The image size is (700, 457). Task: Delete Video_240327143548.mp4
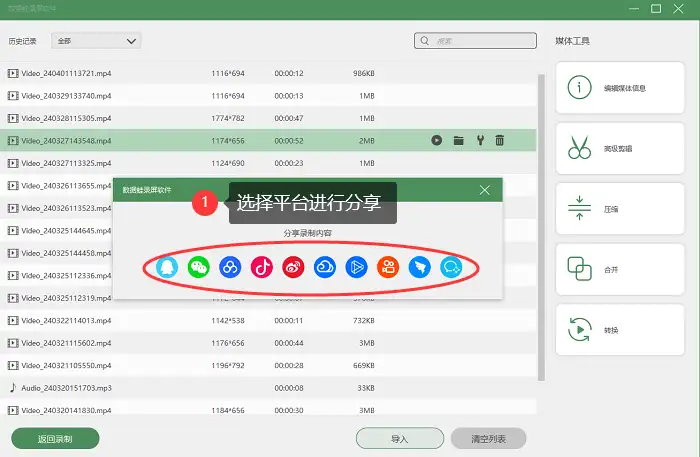point(500,141)
